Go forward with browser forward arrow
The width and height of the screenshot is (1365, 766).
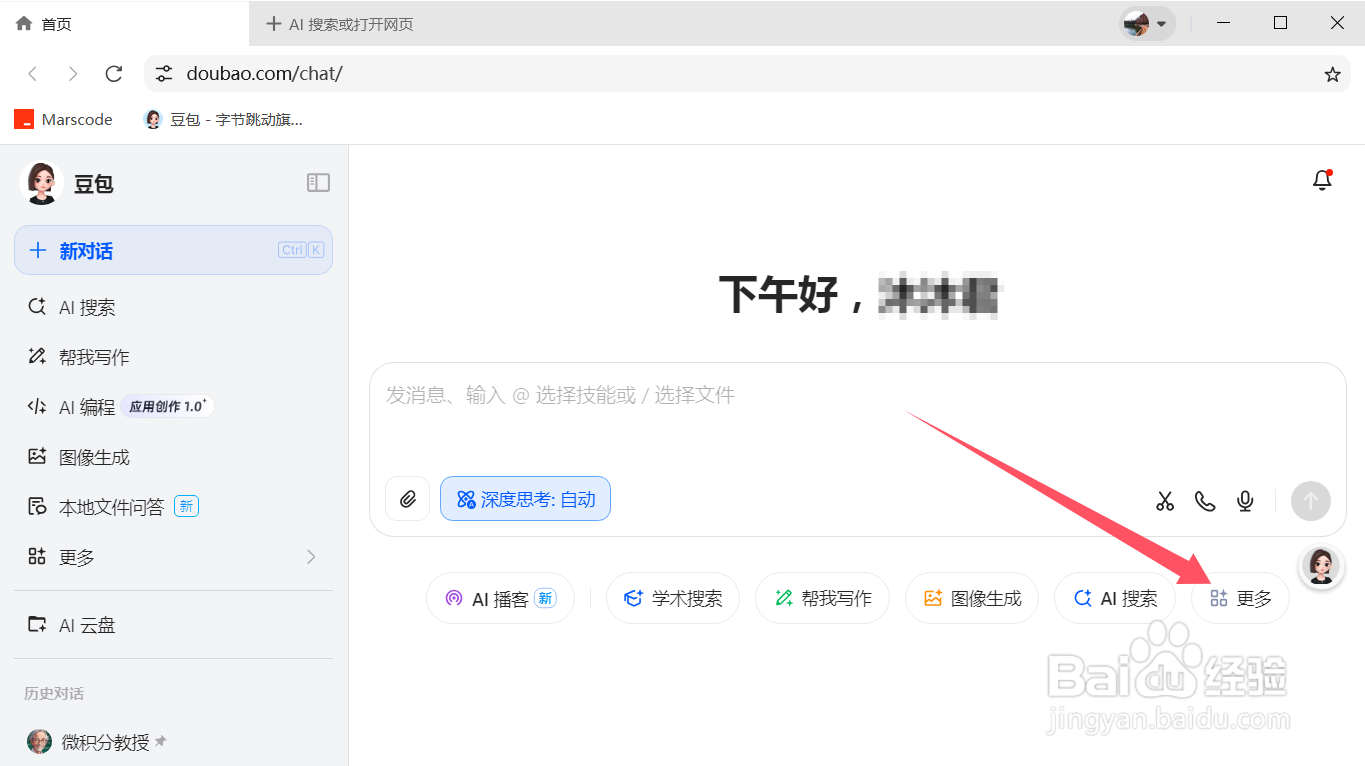pyautogui.click(x=73, y=74)
